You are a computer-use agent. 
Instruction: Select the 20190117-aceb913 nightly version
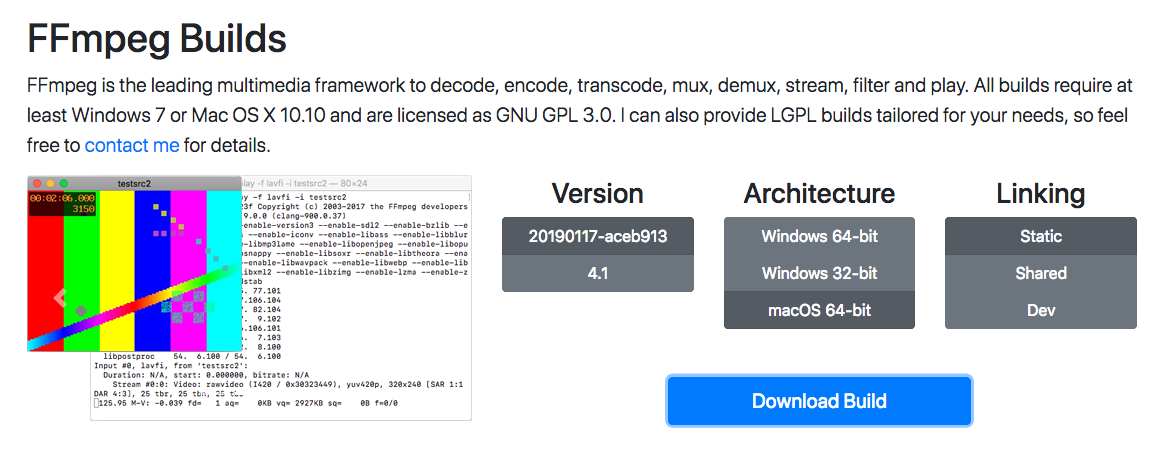597,236
